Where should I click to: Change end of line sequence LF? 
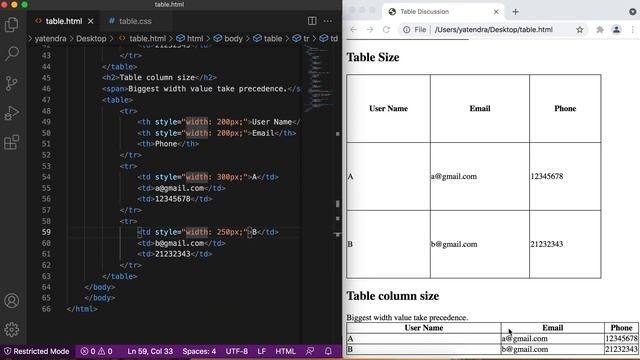tap(262, 351)
